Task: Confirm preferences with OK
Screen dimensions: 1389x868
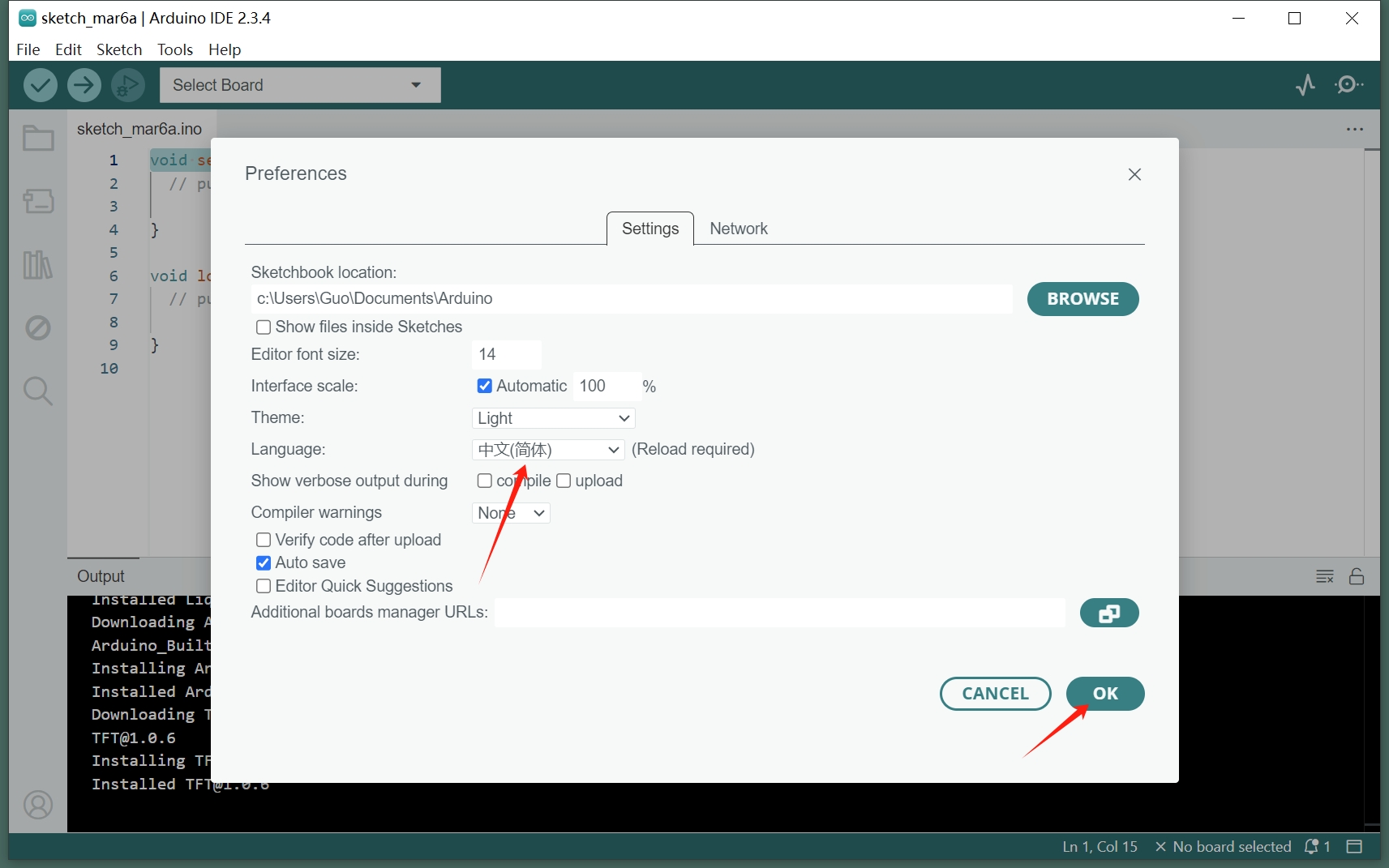Action: (1105, 694)
